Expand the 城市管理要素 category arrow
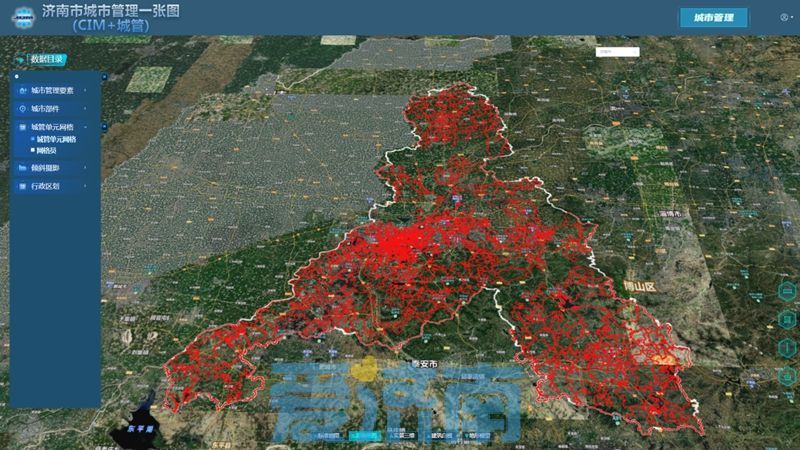The height and width of the screenshot is (450, 800). pos(85,90)
